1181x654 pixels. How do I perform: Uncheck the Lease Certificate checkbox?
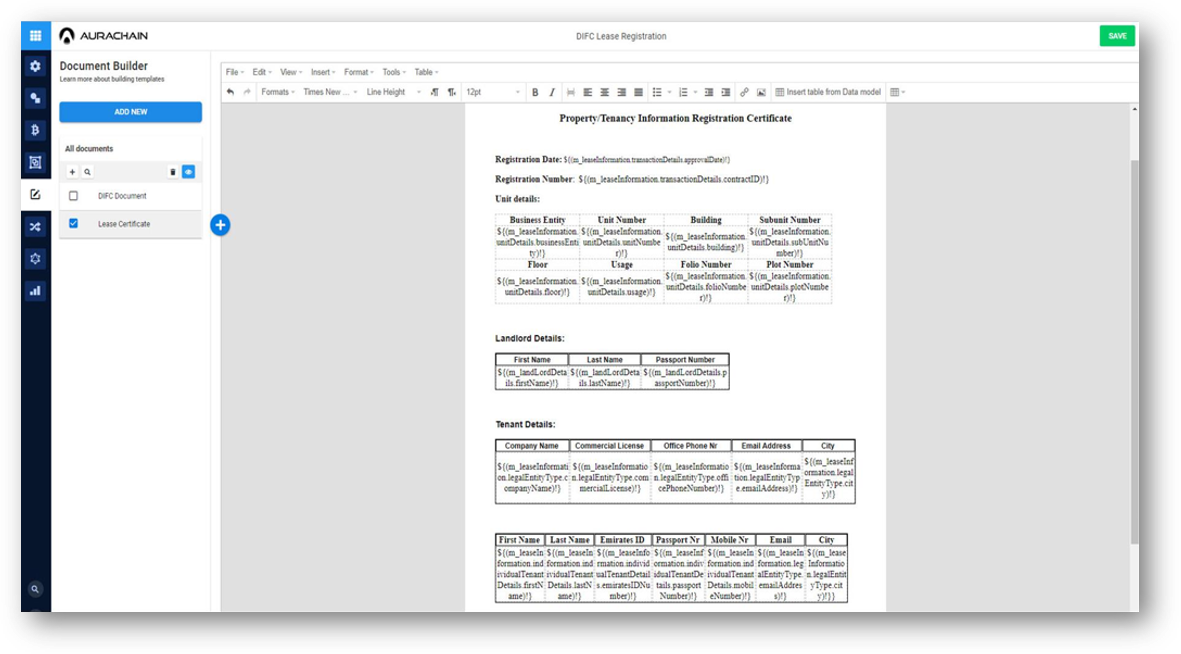(x=74, y=224)
